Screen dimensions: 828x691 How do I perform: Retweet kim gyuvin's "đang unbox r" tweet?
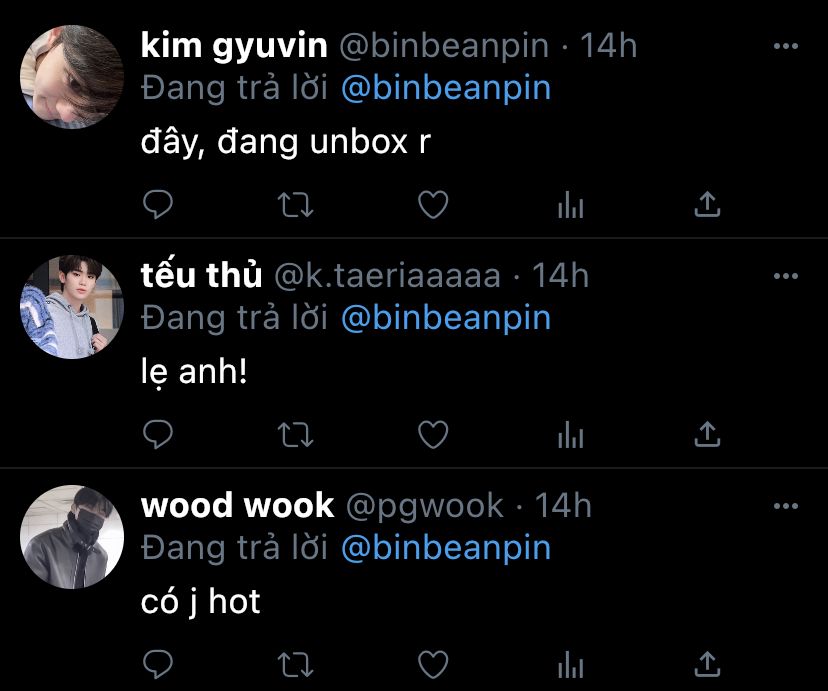click(296, 205)
